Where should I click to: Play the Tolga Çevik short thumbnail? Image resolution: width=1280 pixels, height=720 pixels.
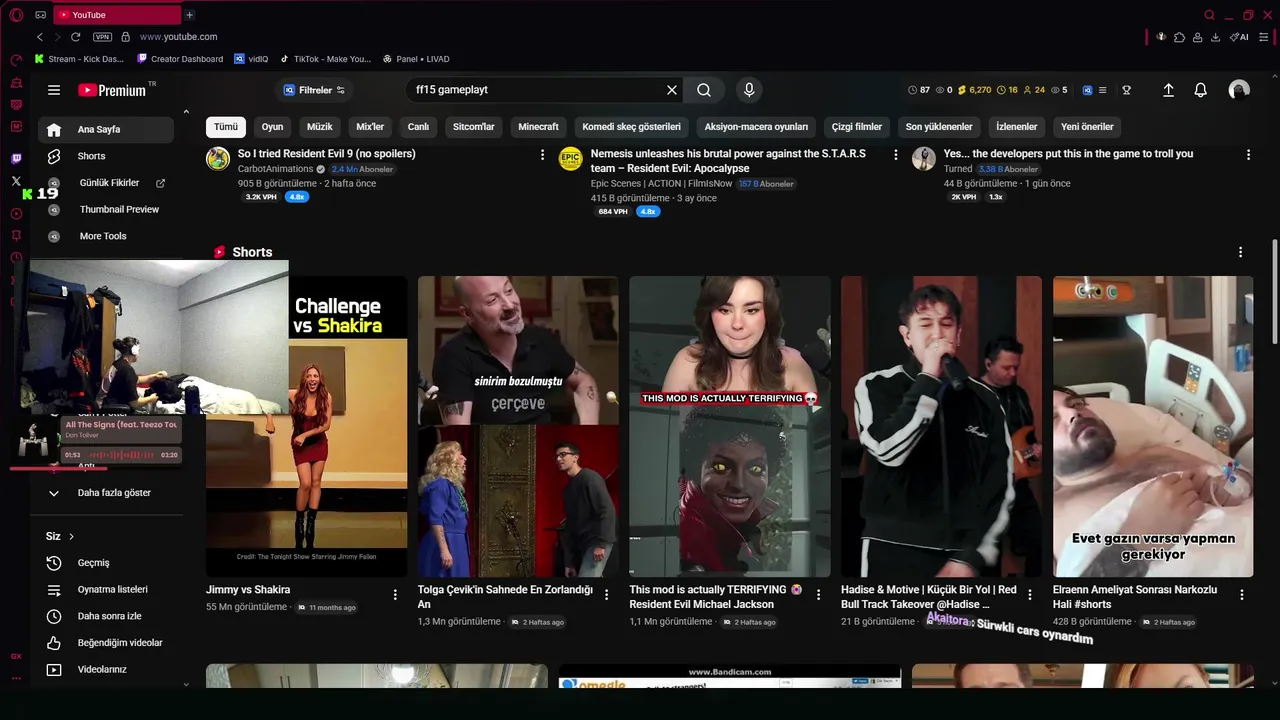[518, 427]
